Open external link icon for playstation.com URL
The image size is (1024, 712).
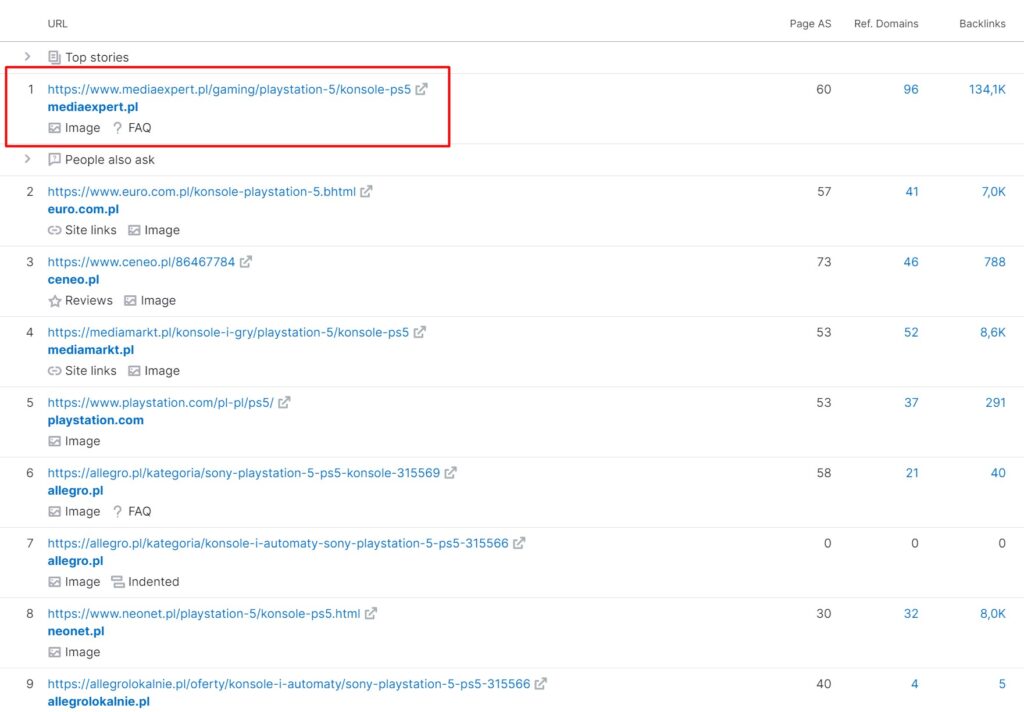[x=284, y=403]
